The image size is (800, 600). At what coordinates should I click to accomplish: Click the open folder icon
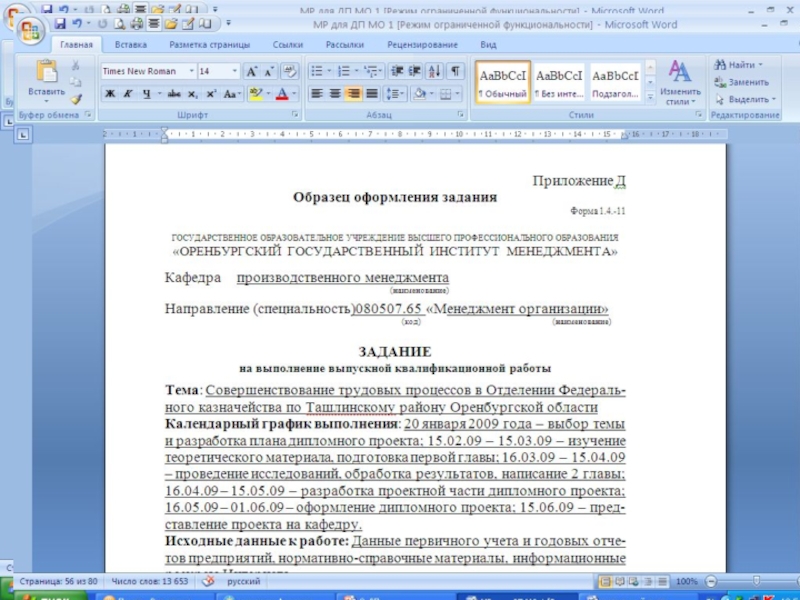pos(171,24)
